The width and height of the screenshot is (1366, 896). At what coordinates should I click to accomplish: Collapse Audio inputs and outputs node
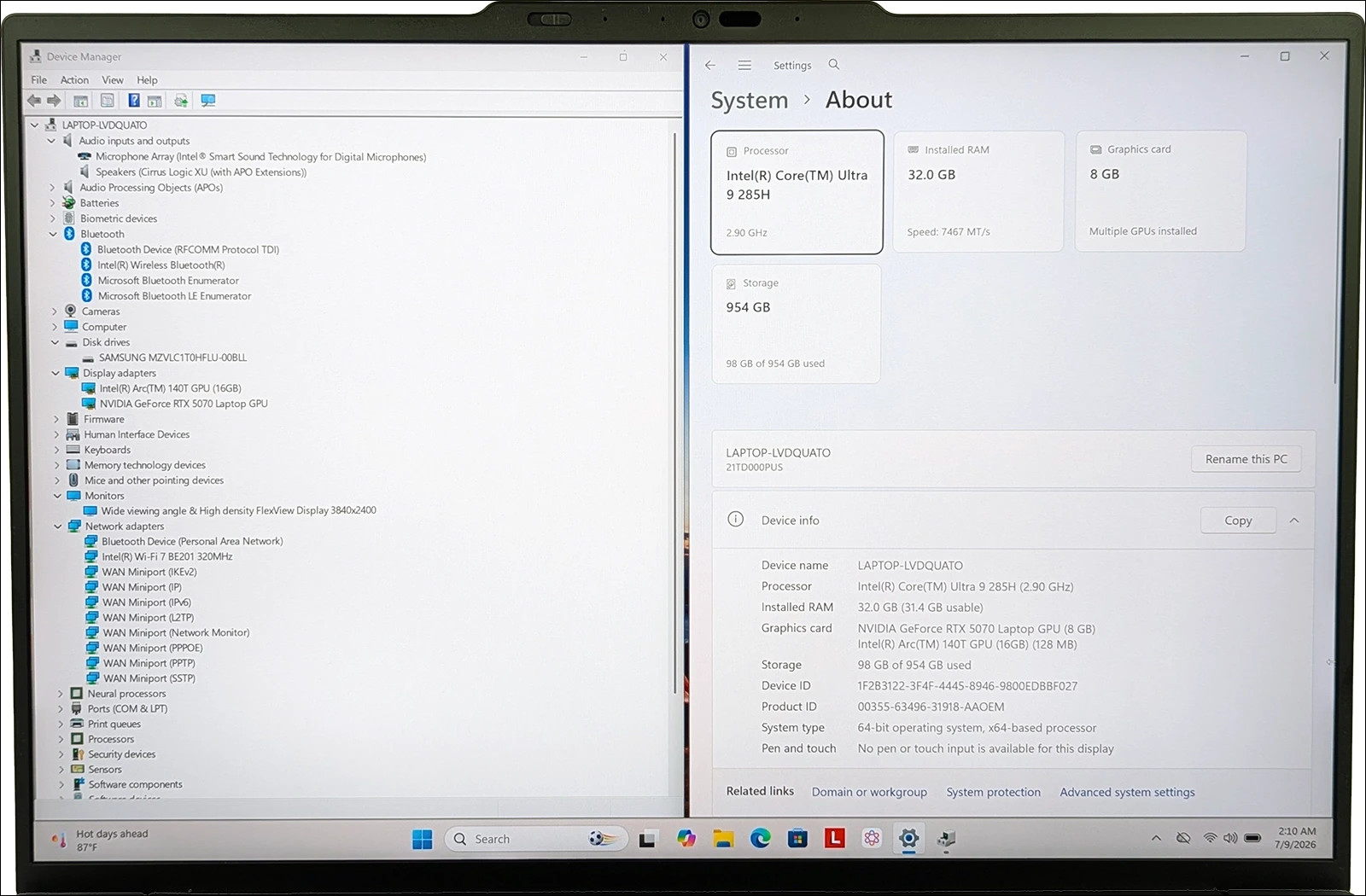[51, 141]
